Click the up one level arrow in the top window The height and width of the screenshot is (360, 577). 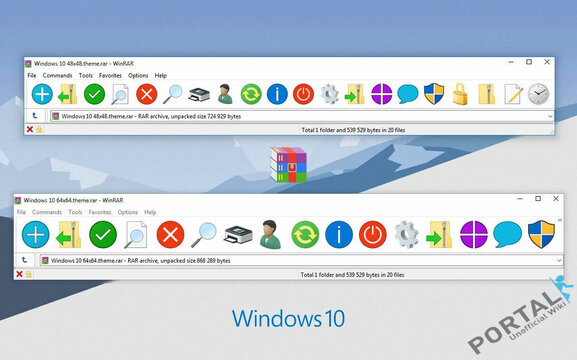pos(35,116)
